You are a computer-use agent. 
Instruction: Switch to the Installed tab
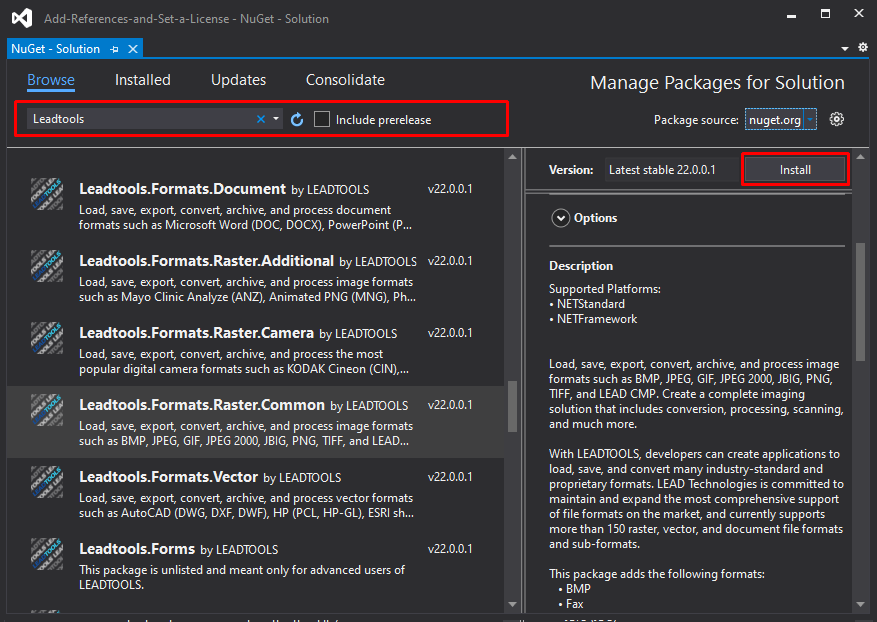tap(143, 80)
